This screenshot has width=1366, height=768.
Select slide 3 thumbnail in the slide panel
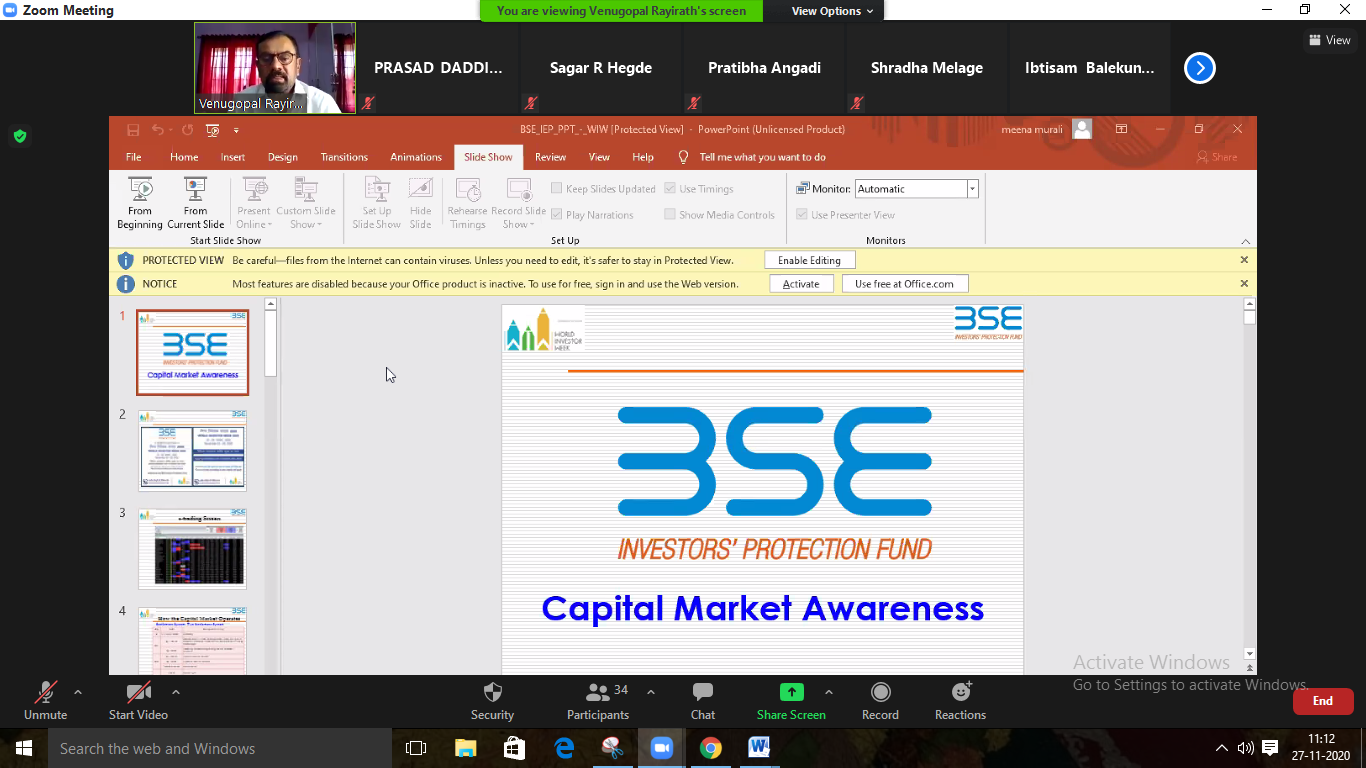(192, 548)
